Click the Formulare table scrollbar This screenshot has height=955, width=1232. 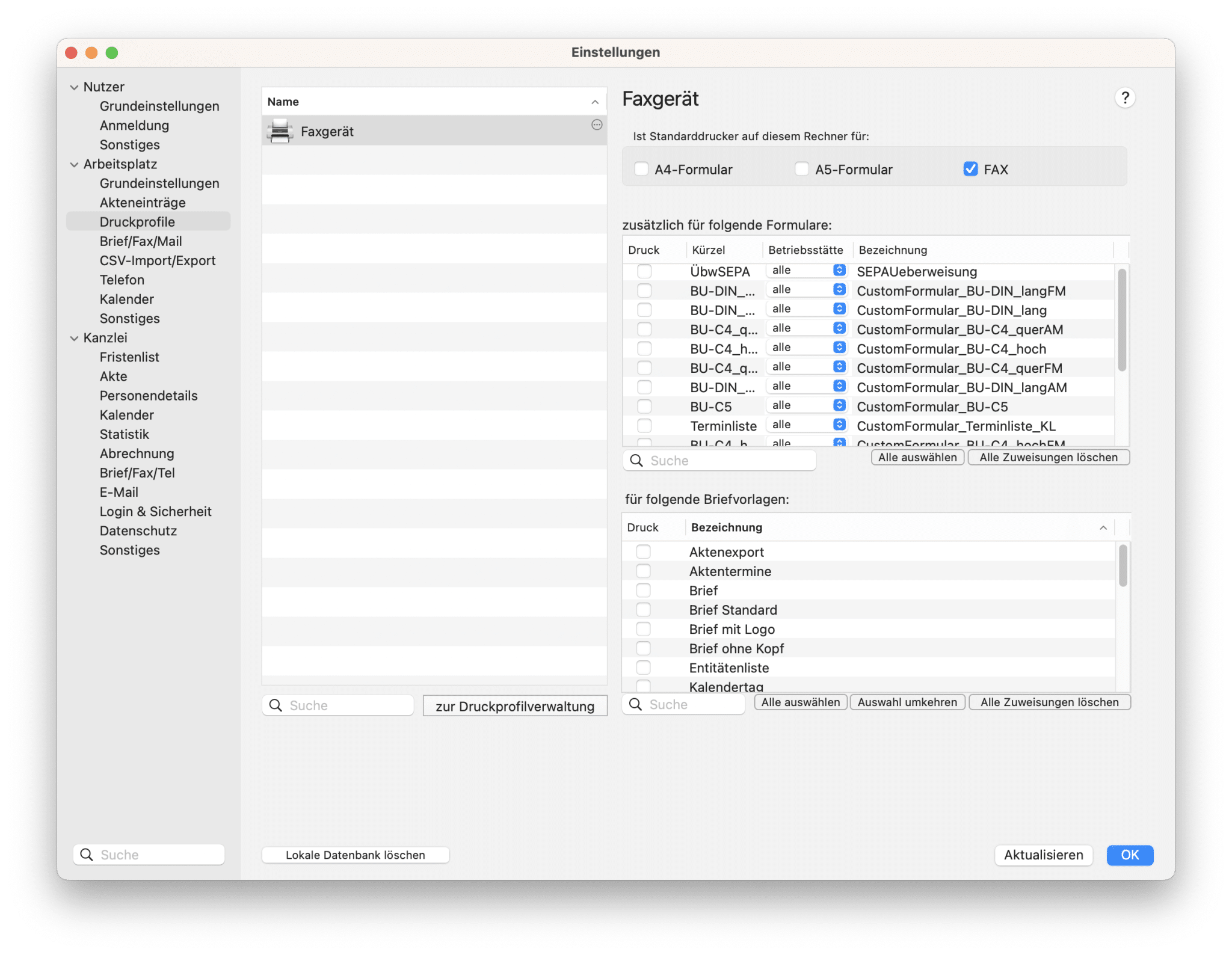coord(1122,320)
